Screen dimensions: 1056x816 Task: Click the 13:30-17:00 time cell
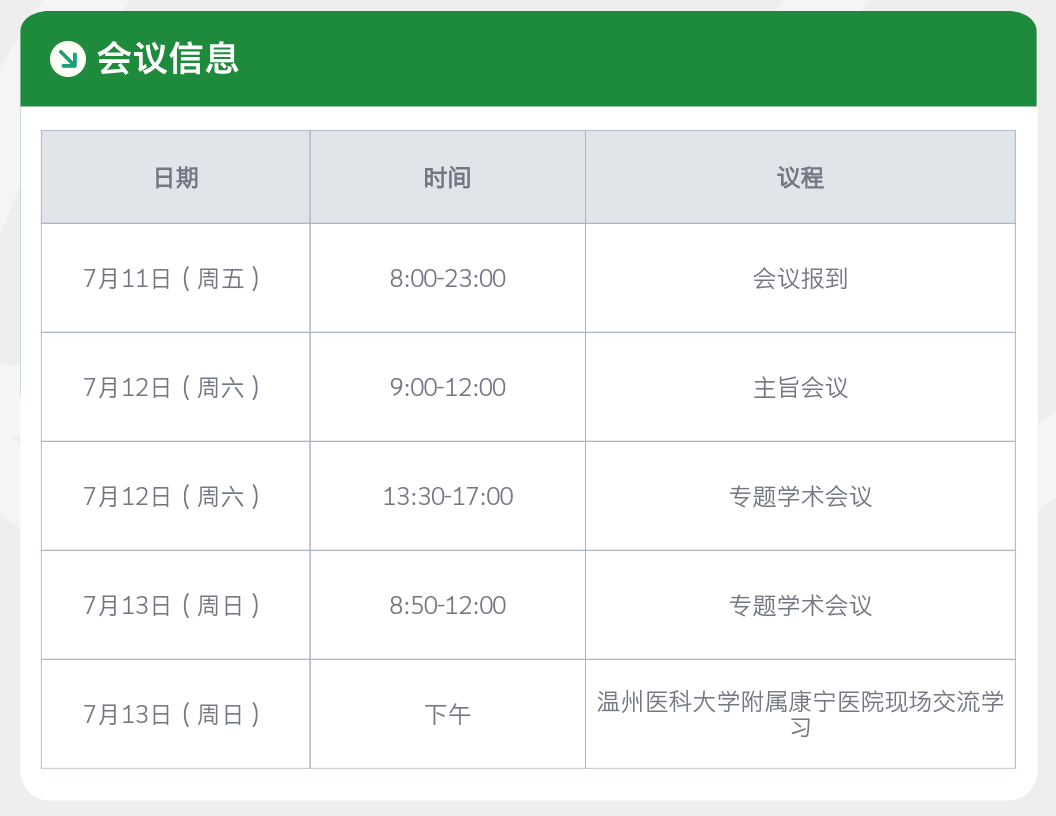447,496
